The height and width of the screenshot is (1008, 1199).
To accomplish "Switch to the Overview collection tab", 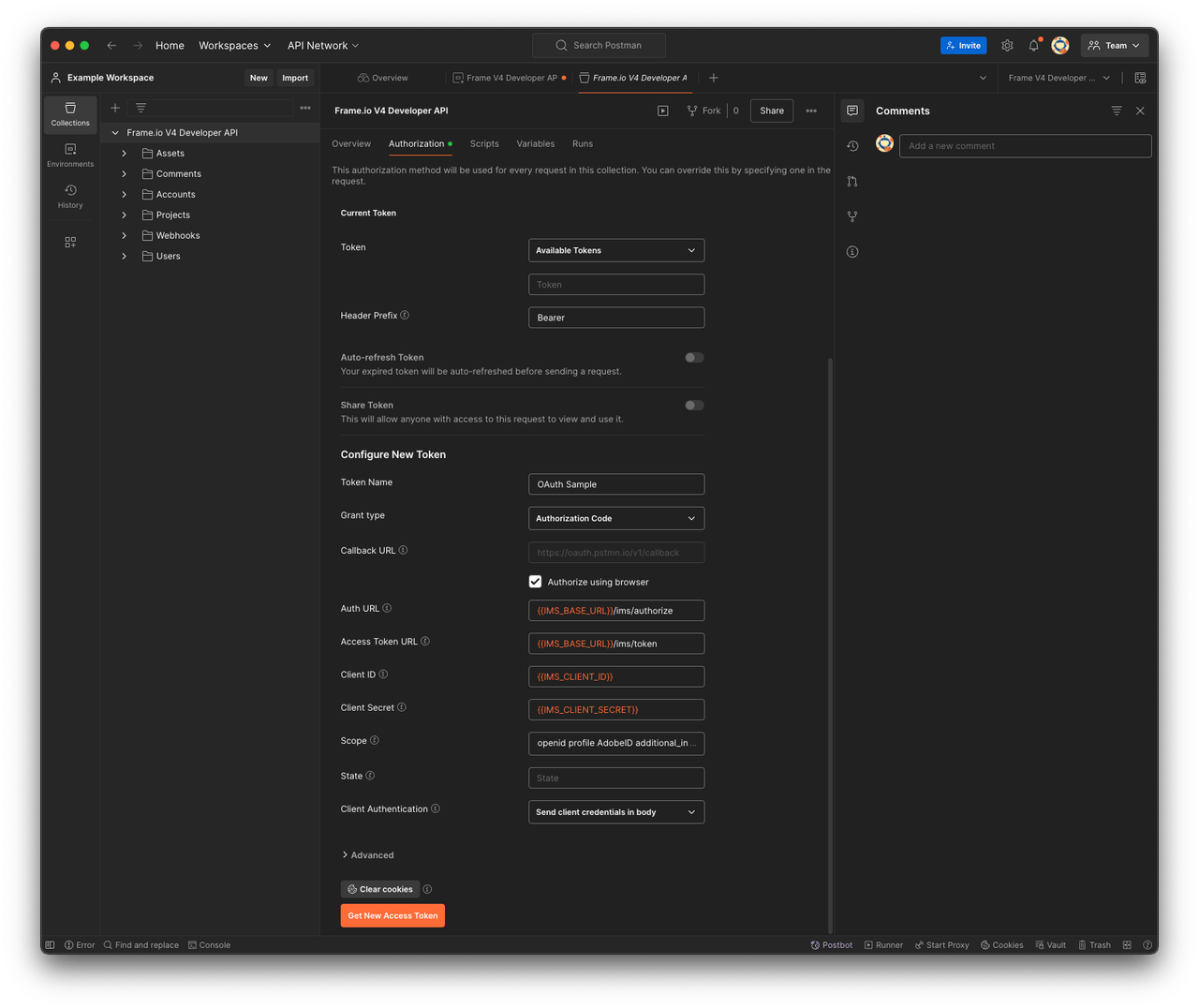I will click(351, 143).
